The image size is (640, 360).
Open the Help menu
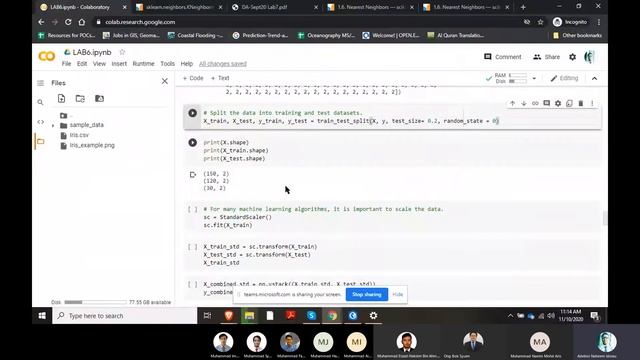pyautogui.click(x=187, y=64)
